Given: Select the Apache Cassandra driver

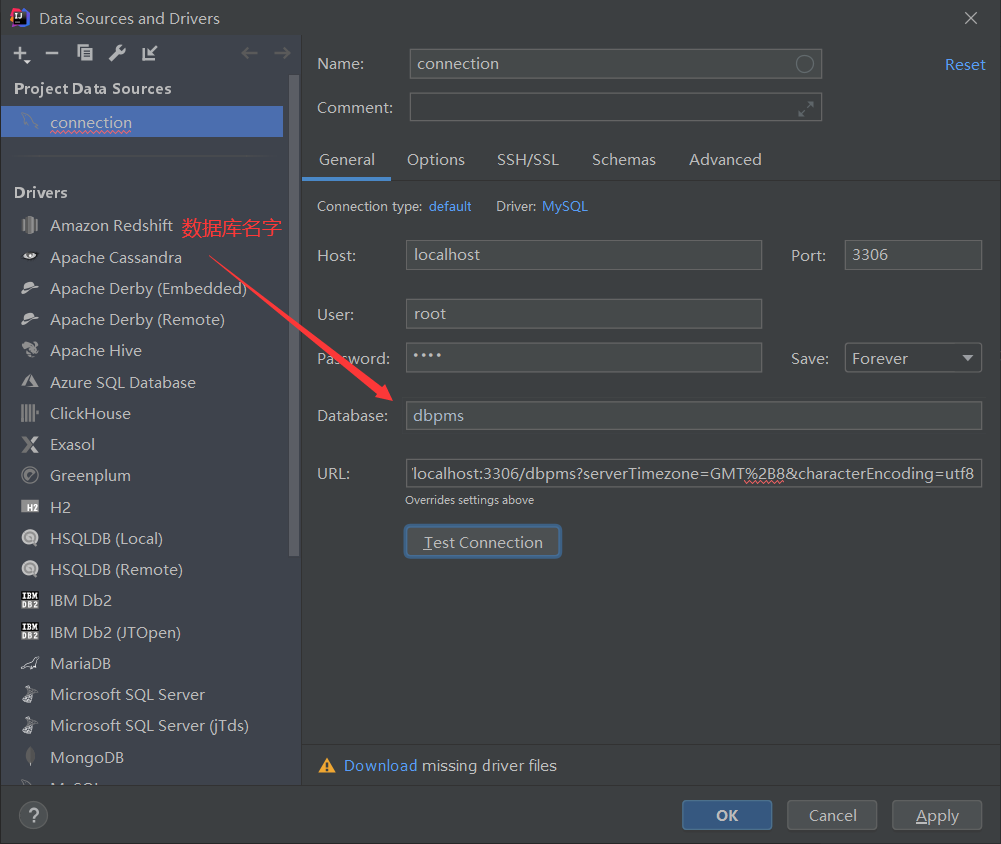Looking at the screenshot, I should pos(116,257).
